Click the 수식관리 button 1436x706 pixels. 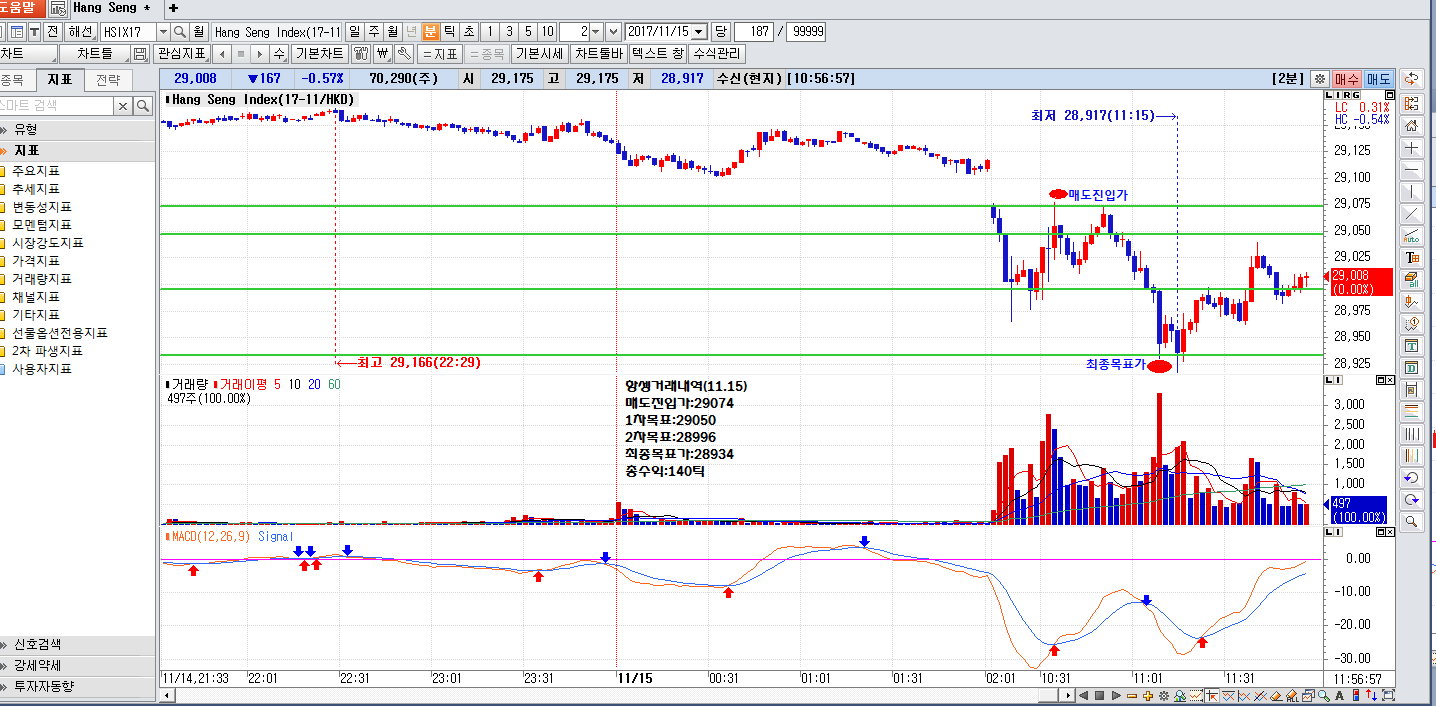click(716, 53)
